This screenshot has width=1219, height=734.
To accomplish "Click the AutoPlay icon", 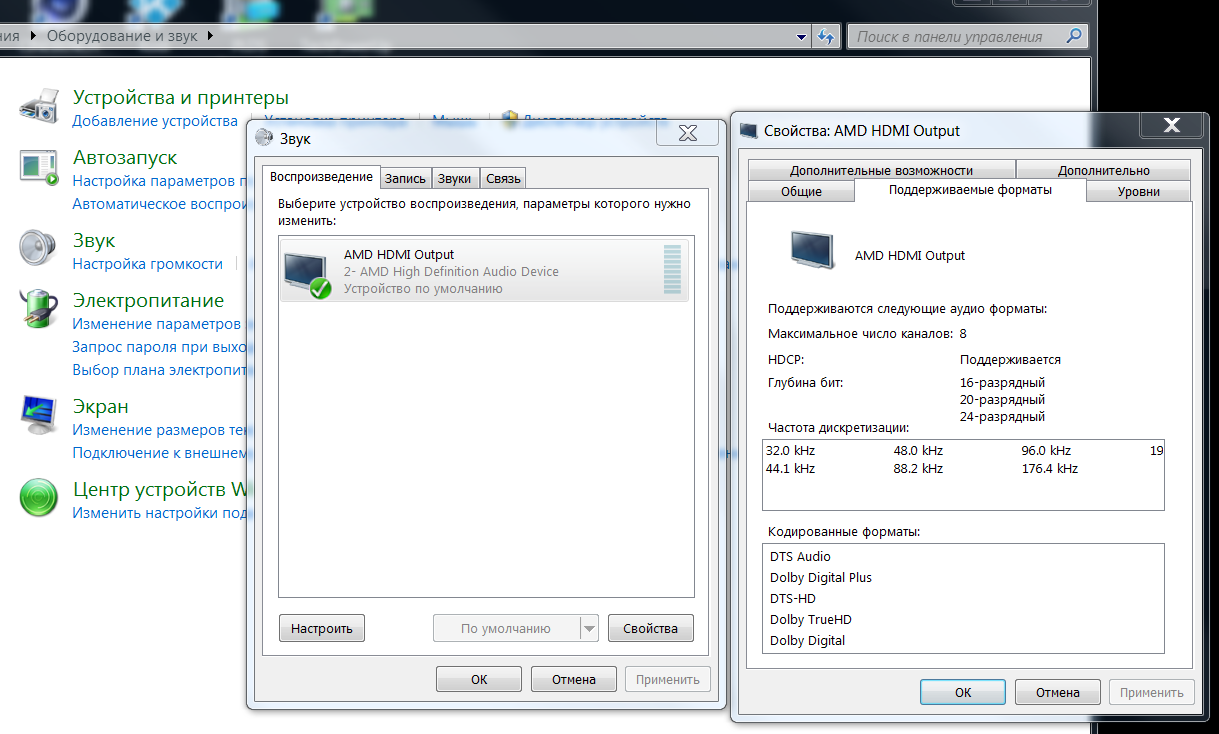I will (x=40, y=167).
